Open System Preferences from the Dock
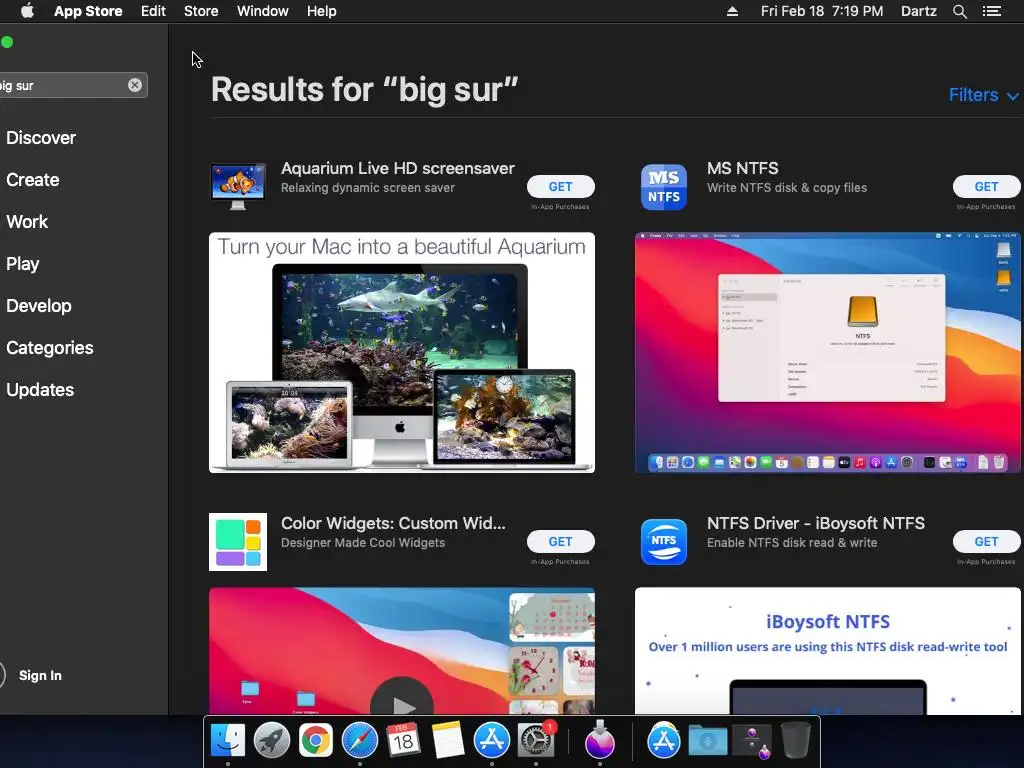1024x768 pixels. [536, 741]
